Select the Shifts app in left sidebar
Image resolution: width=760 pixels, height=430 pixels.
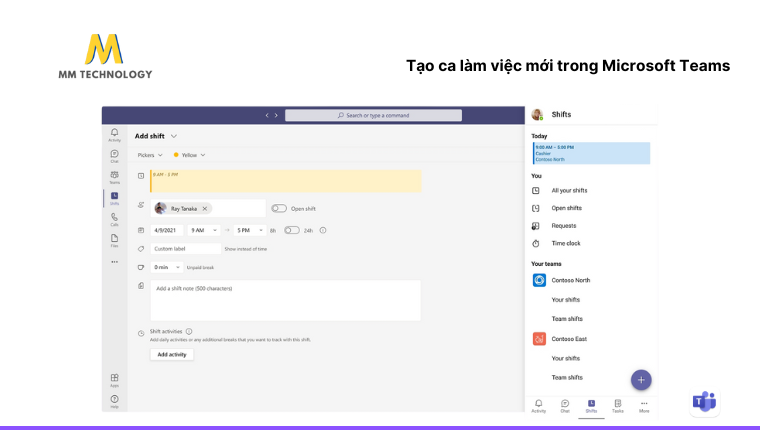point(114,198)
